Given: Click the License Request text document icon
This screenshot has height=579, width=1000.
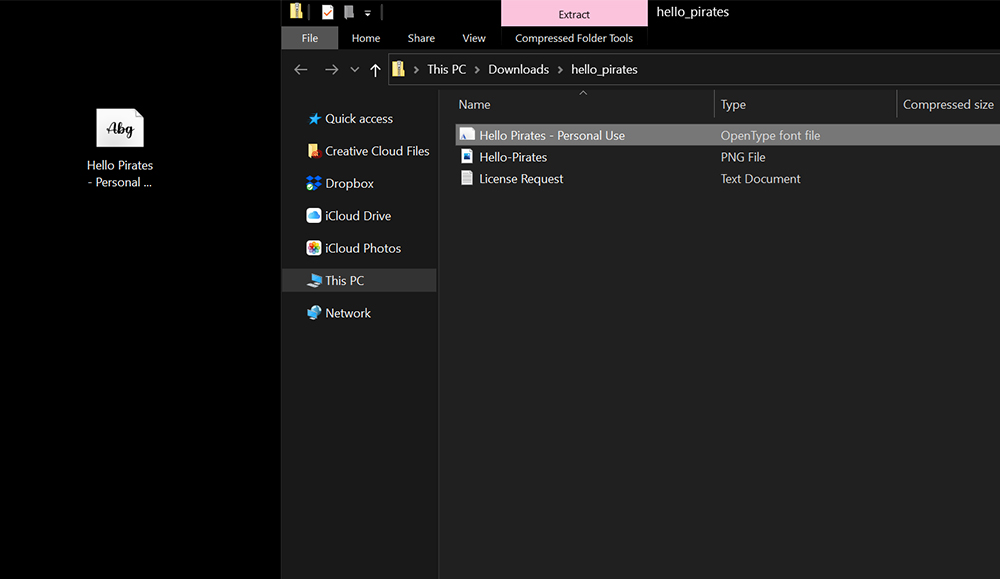Looking at the screenshot, I should 467,179.
